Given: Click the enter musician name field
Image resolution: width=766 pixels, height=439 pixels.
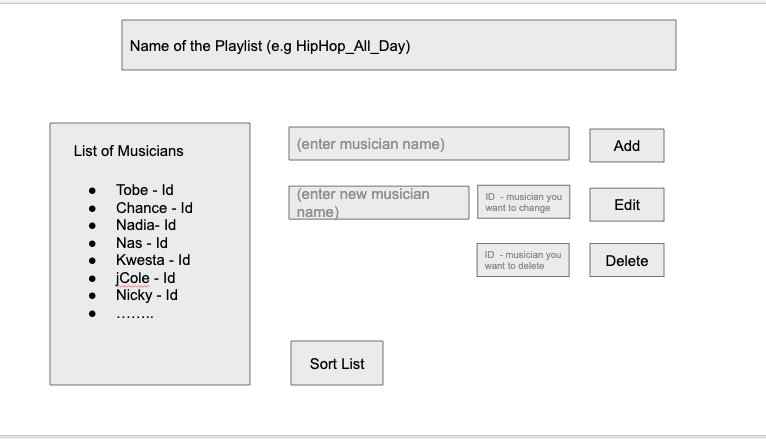Looking at the screenshot, I should (428, 144).
